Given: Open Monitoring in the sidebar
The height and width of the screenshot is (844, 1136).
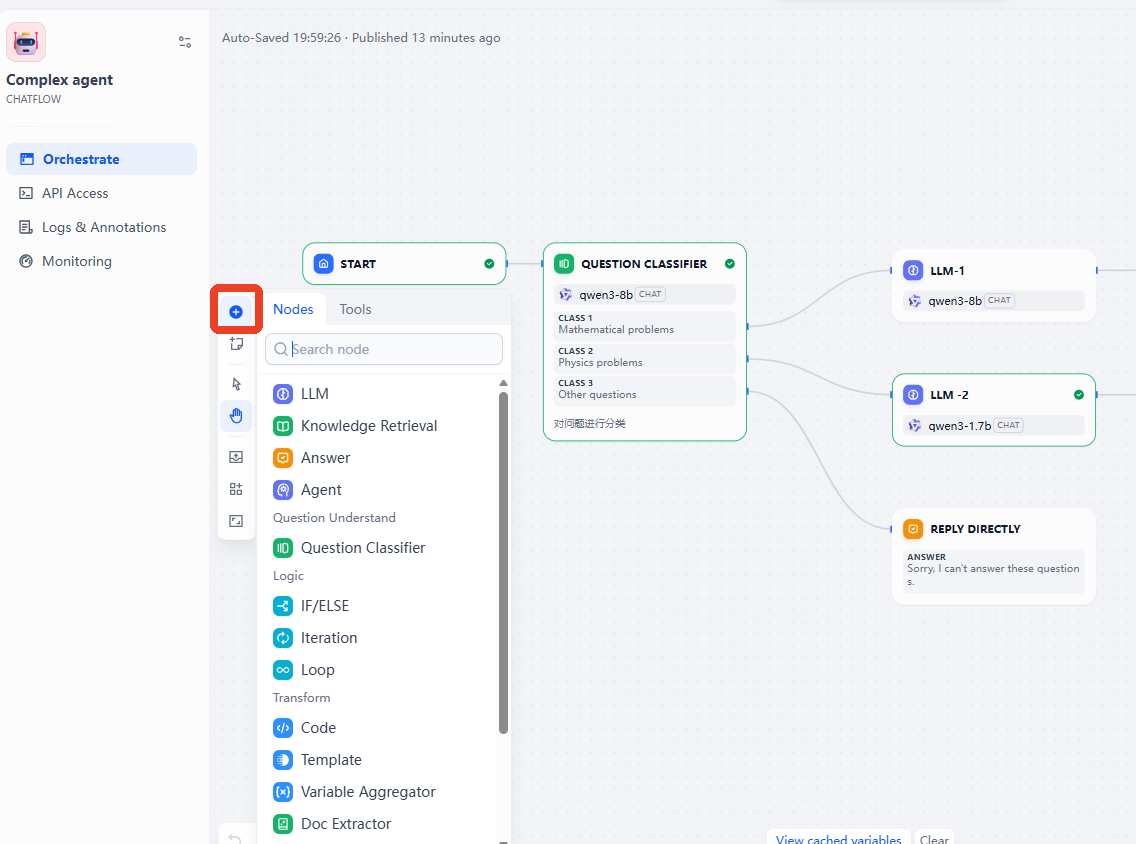Looking at the screenshot, I should click(x=101, y=262).
